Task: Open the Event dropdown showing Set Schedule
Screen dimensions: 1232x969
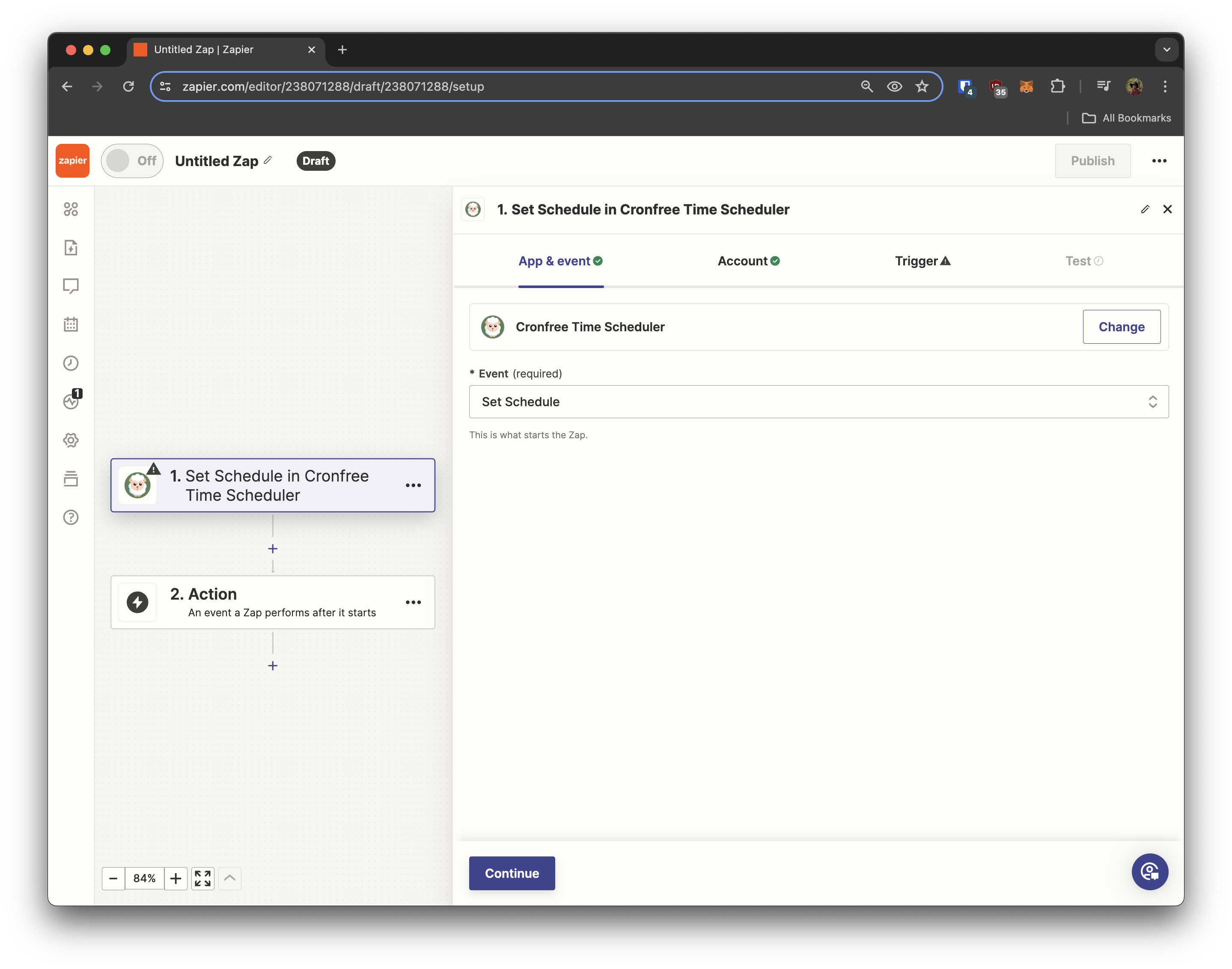Action: 818,401
